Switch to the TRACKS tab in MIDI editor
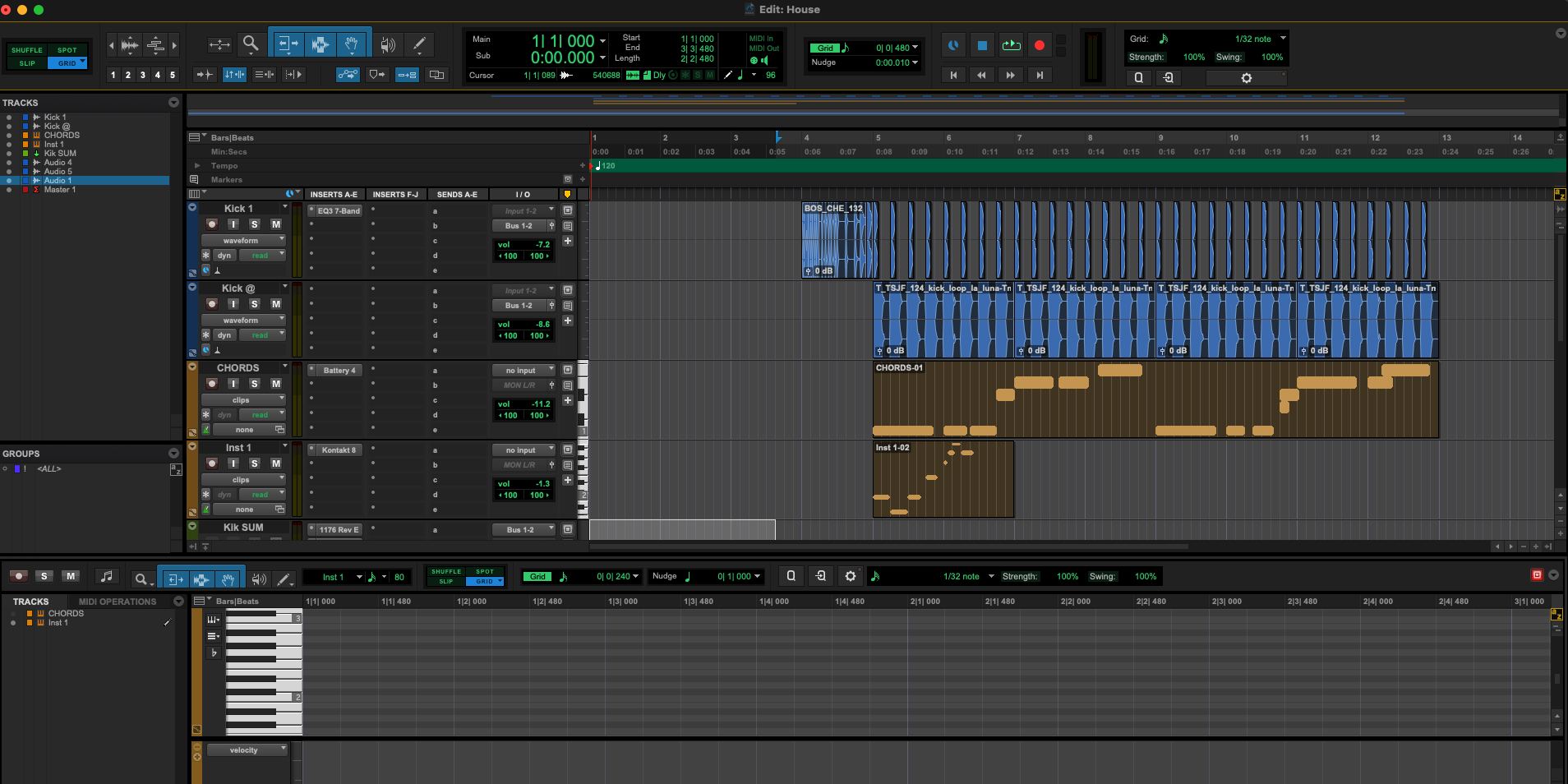 point(31,601)
